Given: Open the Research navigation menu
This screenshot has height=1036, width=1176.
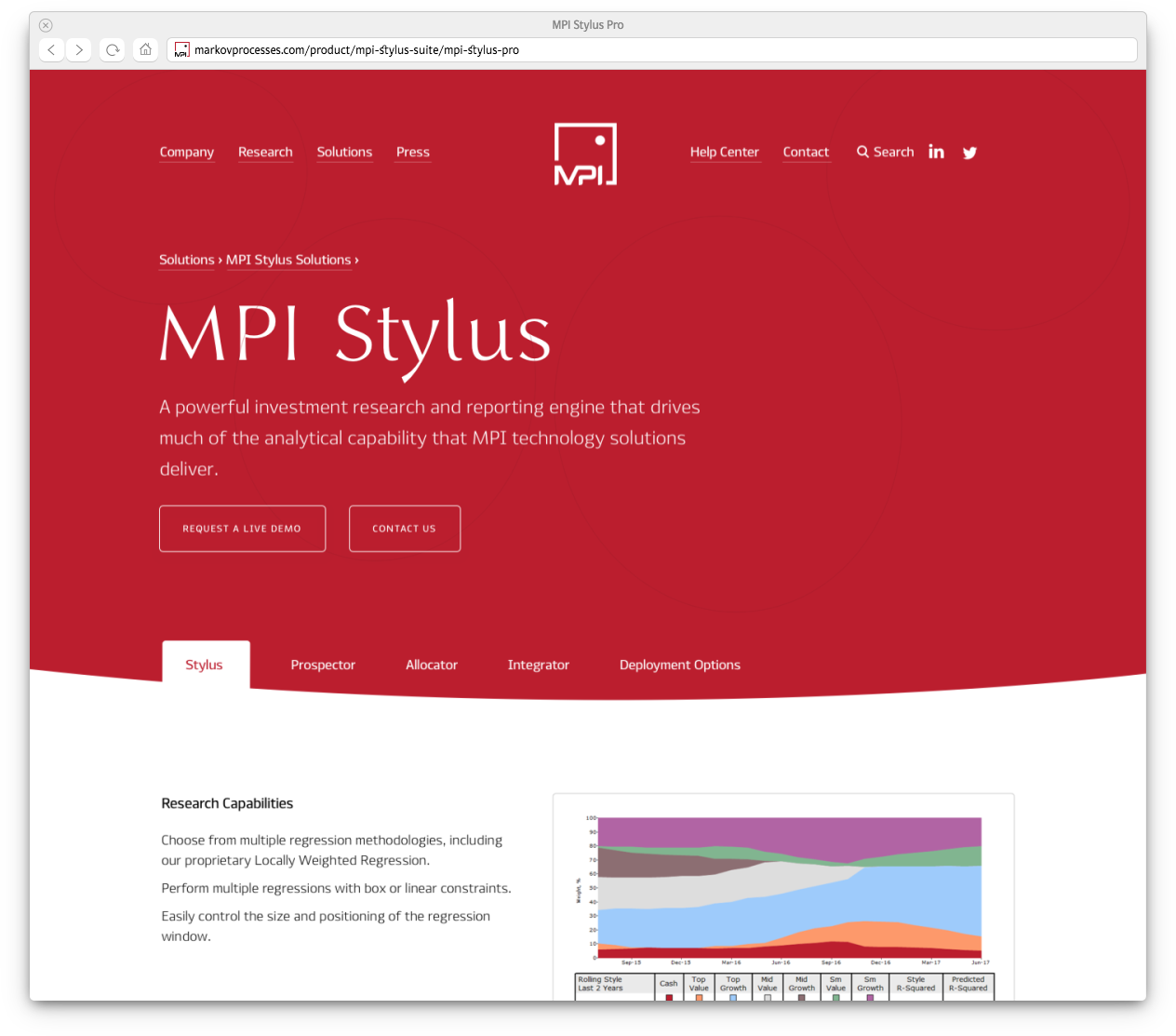Looking at the screenshot, I should tap(265, 152).
